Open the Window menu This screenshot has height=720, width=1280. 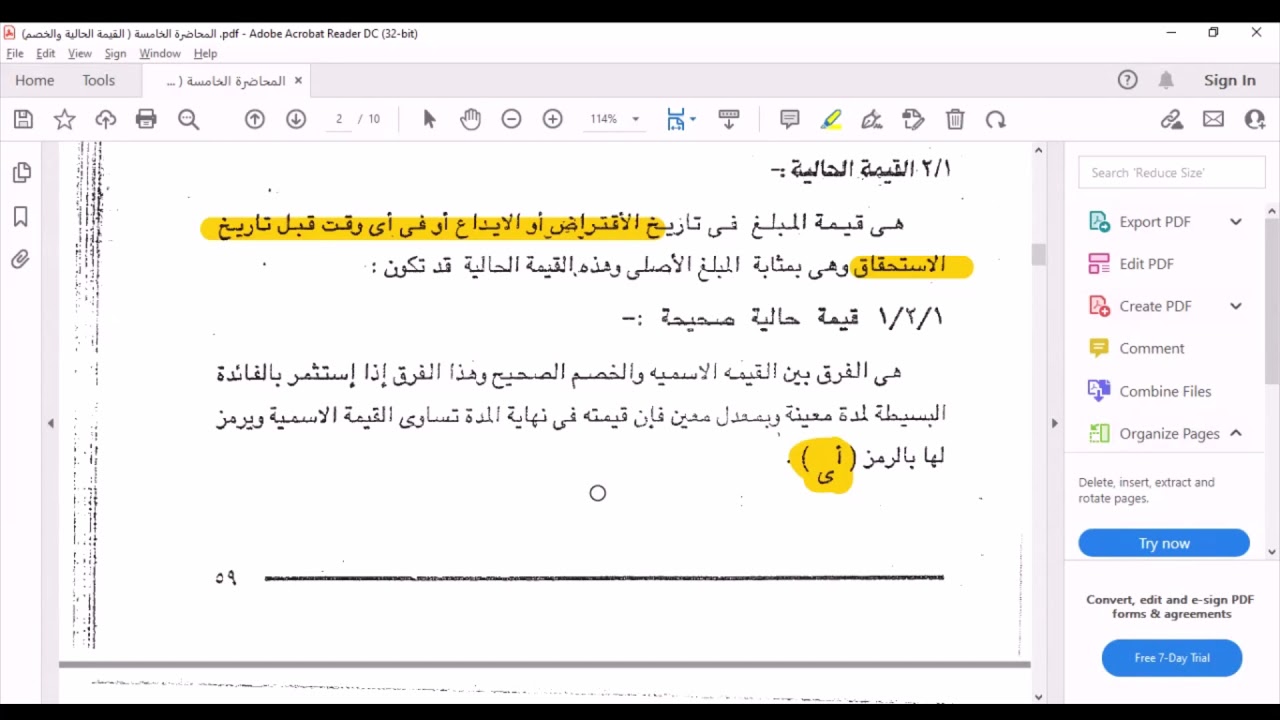(160, 53)
